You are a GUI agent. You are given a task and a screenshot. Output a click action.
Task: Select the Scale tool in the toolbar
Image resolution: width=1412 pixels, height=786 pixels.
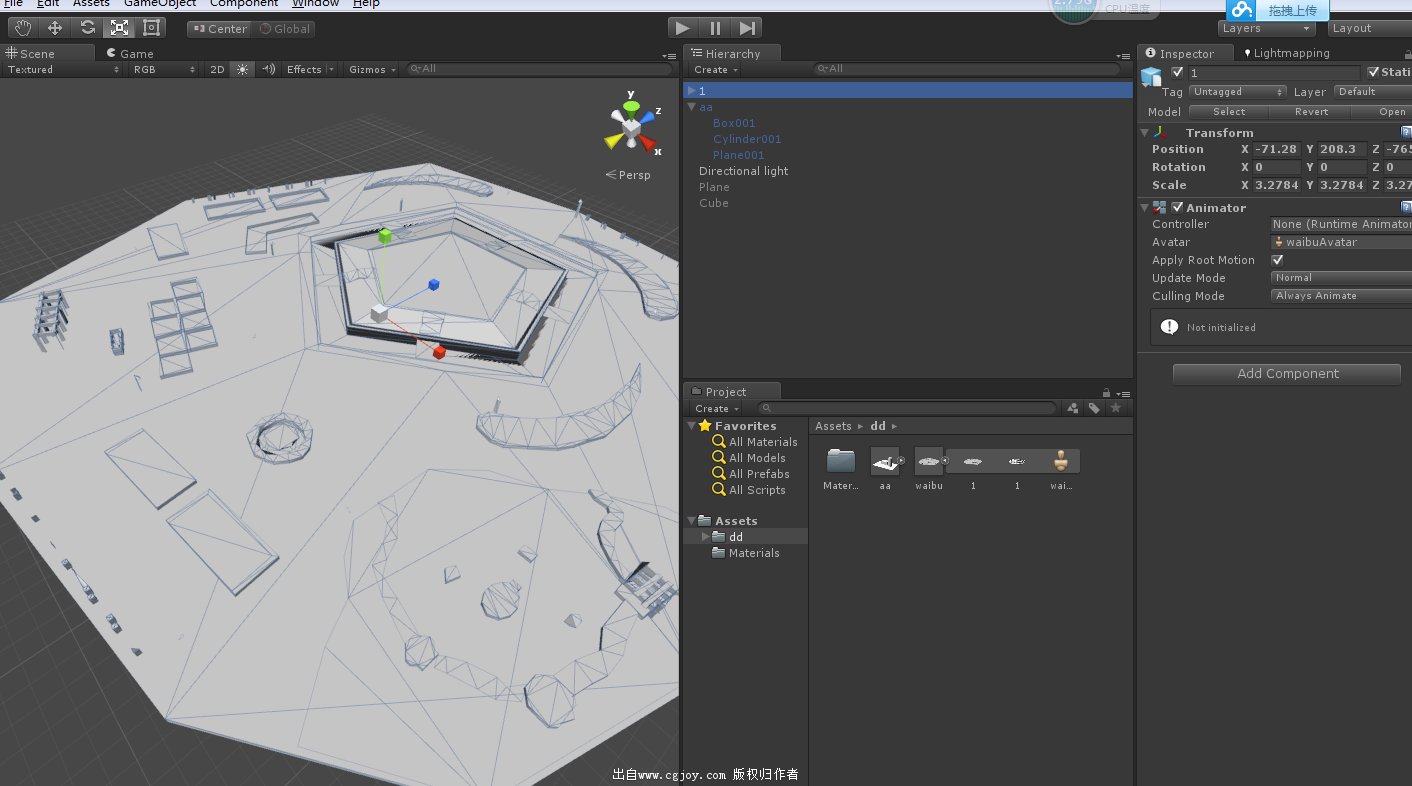[119, 28]
